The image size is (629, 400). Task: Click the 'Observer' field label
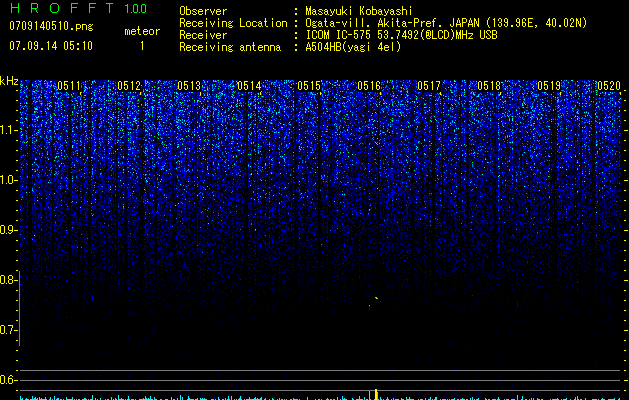tap(203, 11)
